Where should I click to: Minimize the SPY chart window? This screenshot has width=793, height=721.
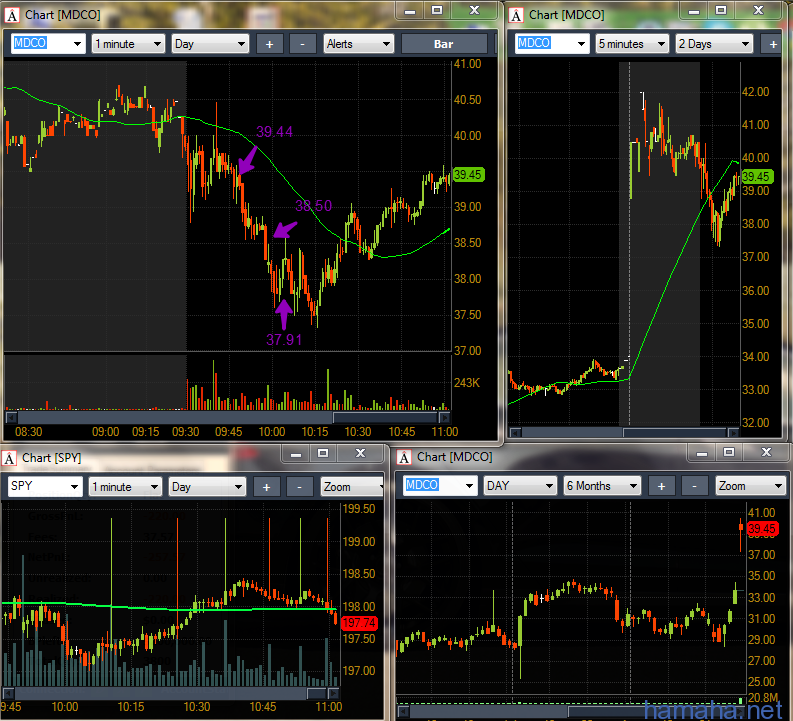point(296,454)
